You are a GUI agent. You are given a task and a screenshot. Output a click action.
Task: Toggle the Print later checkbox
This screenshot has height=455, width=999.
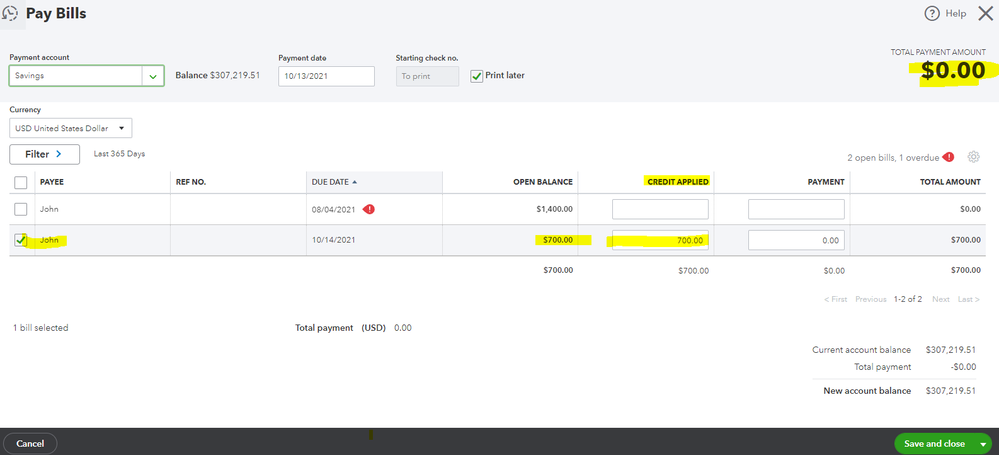pos(476,76)
